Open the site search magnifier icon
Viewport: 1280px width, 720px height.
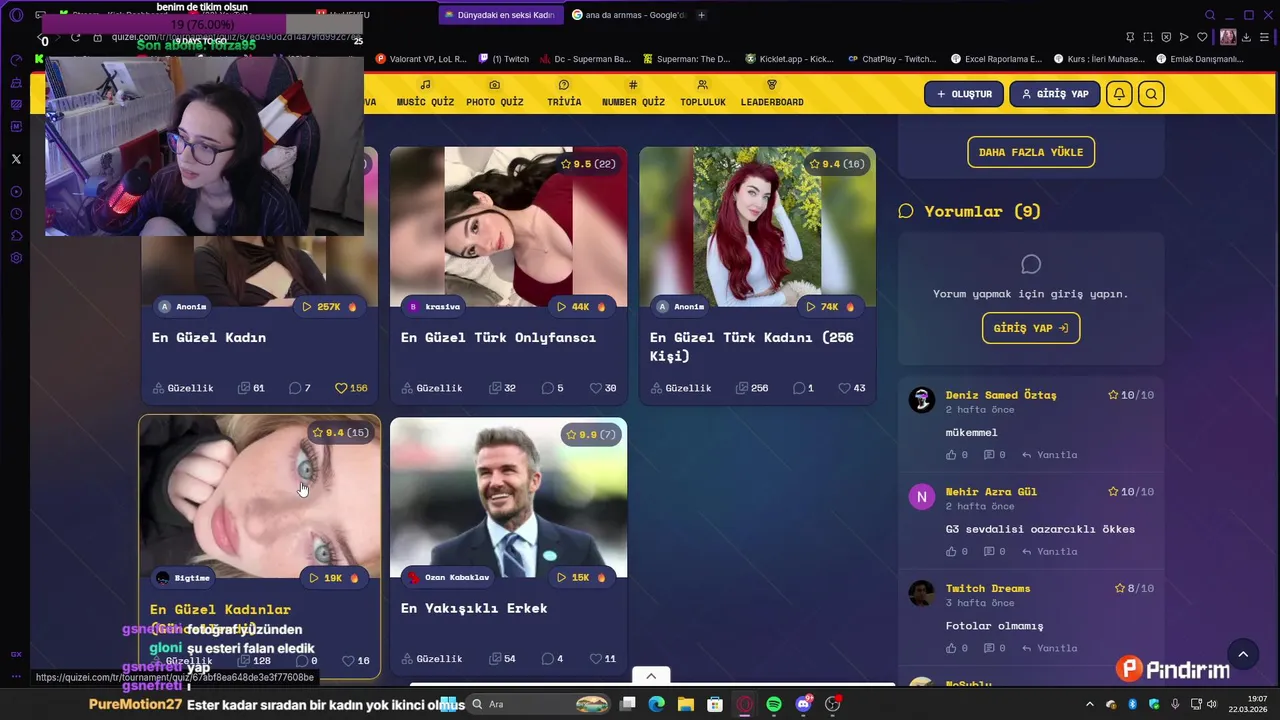[x=1151, y=94]
